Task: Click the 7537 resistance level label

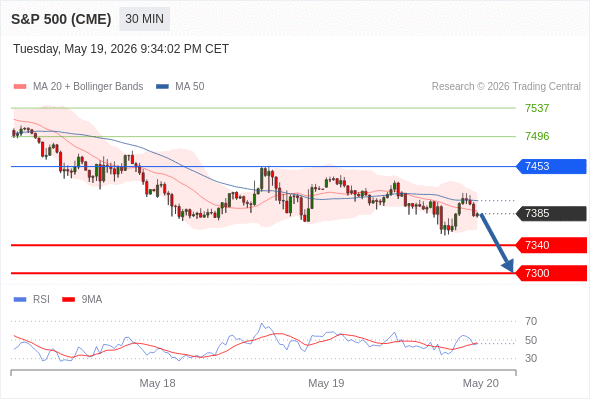Action: (x=537, y=108)
